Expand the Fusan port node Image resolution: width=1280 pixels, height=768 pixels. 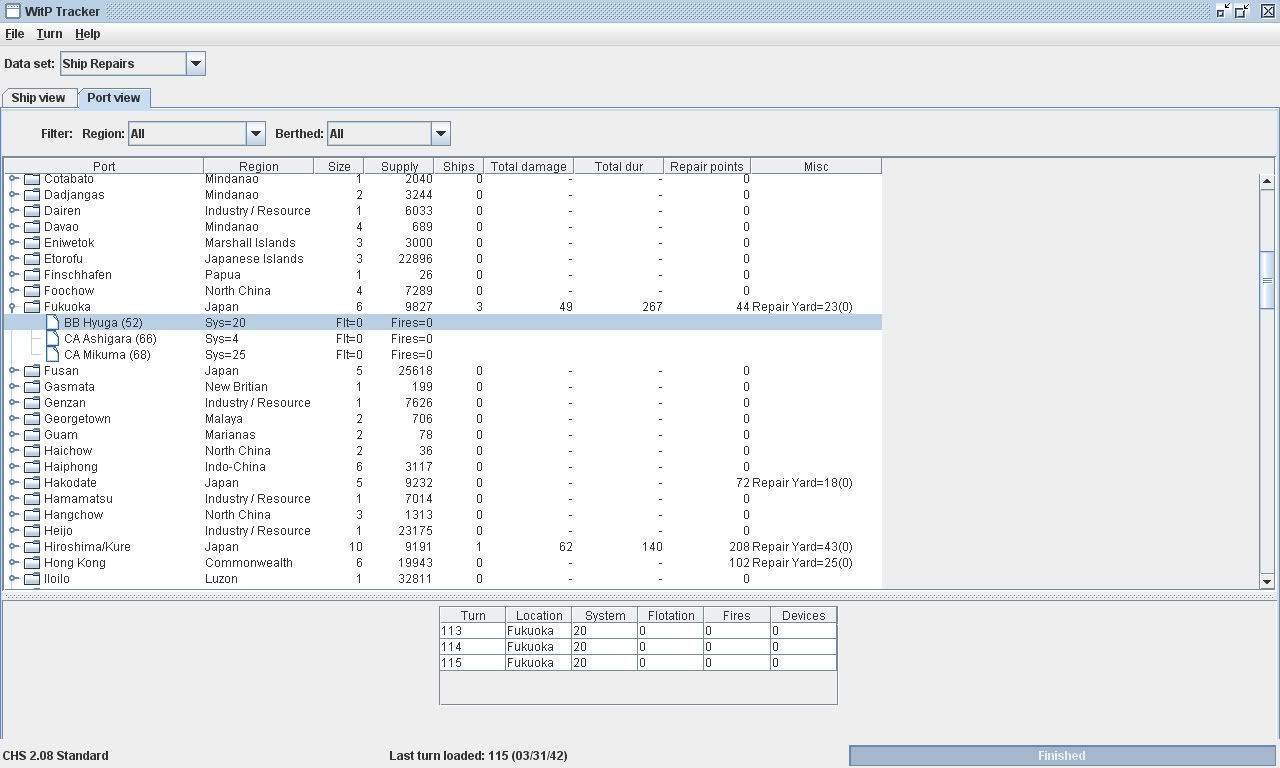click(13, 371)
